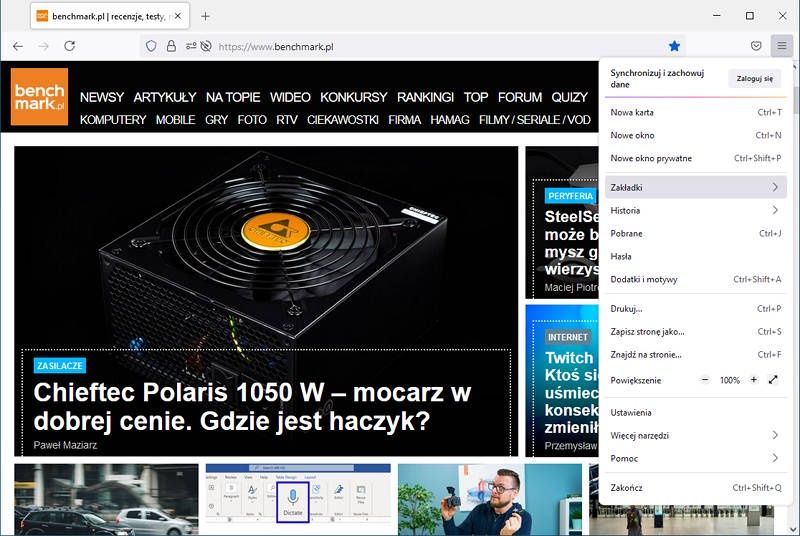Open the WIDEO navigation link
Image resolution: width=800 pixels, height=536 pixels.
tap(290, 97)
